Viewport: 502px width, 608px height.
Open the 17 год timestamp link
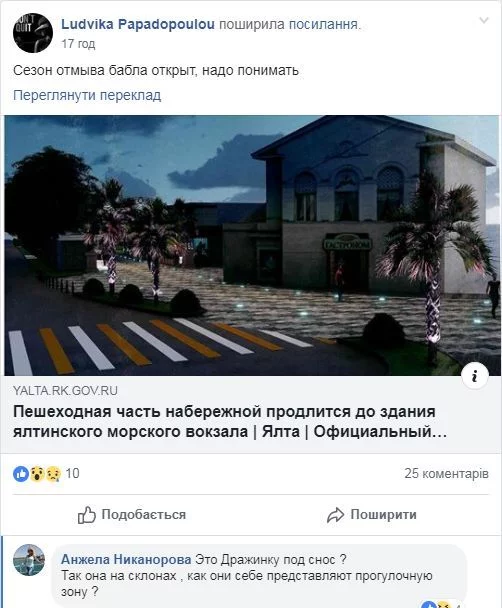(78, 44)
